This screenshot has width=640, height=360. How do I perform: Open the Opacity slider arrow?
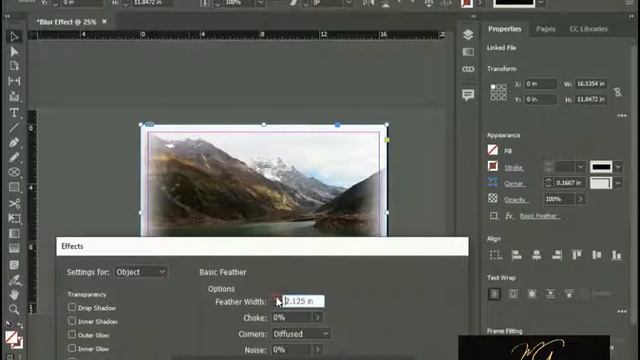pyautogui.click(x=580, y=199)
